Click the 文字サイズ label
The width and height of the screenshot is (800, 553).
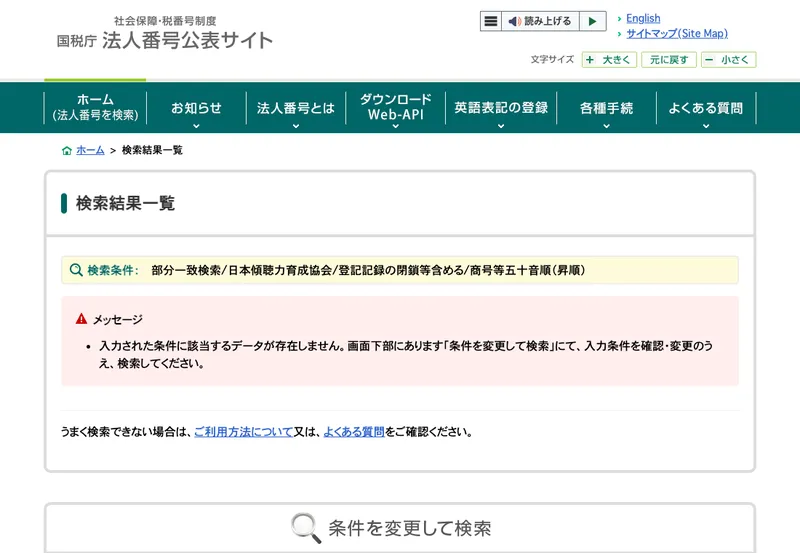552,59
